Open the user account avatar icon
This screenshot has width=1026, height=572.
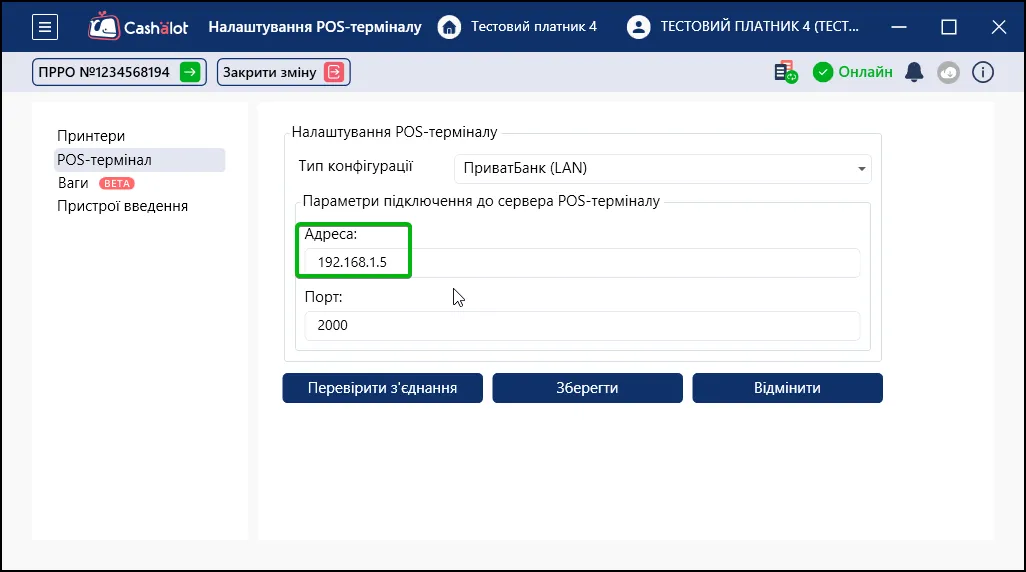tap(638, 27)
